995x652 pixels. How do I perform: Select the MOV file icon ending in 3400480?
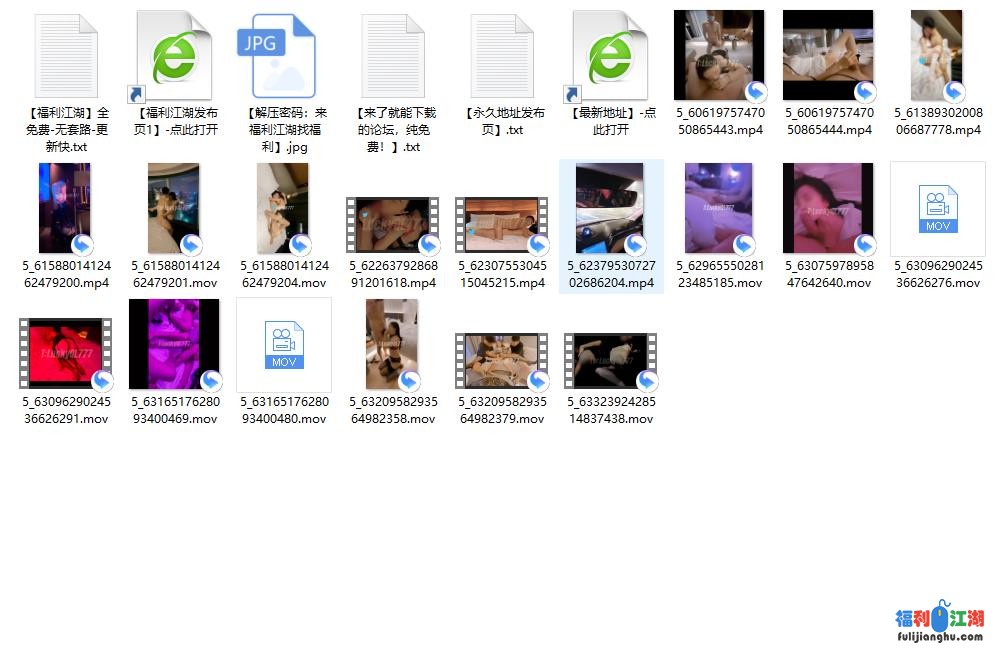click(x=283, y=344)
